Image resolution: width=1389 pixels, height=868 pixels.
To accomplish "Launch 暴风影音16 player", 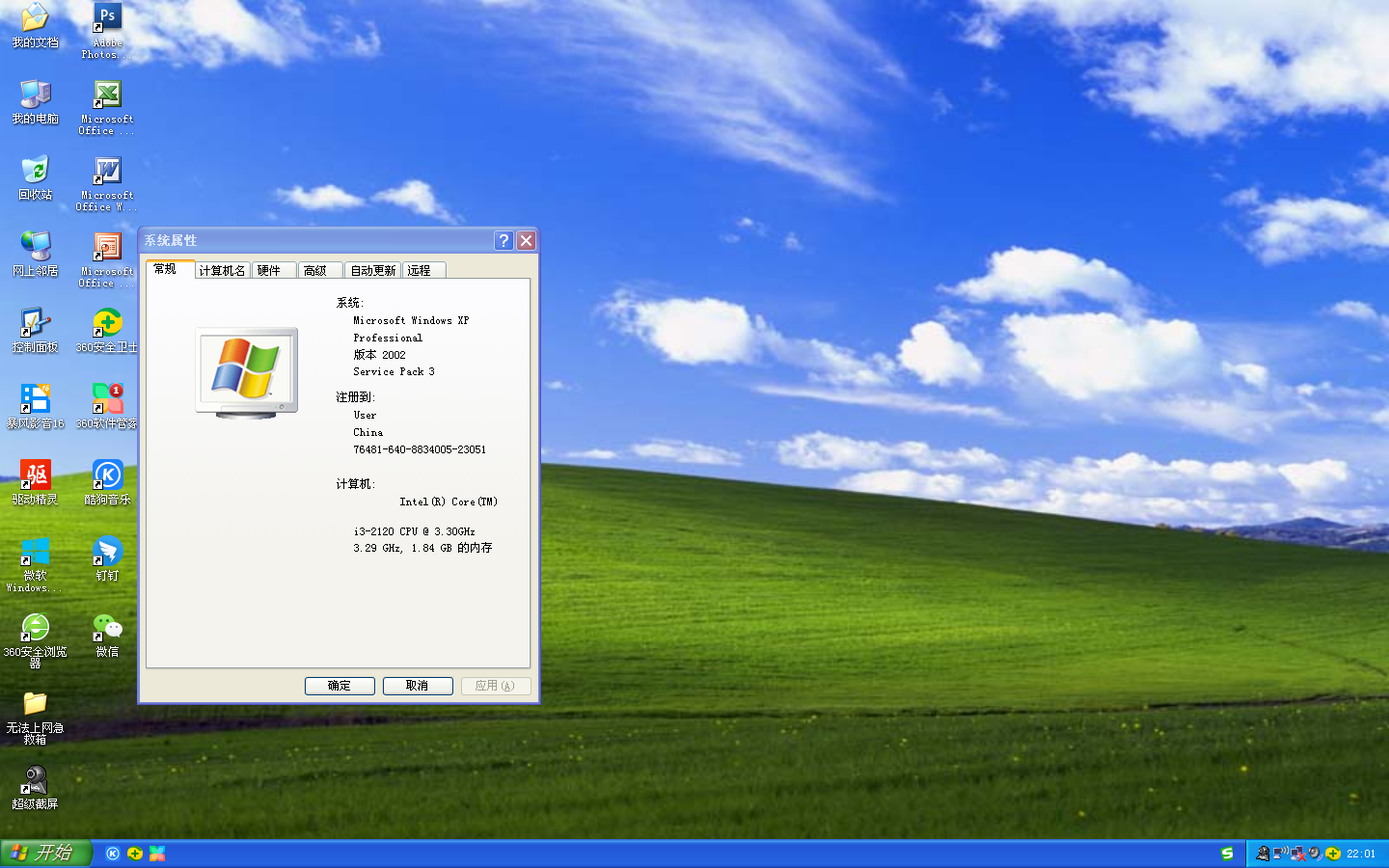I will [x=35, y=400].
